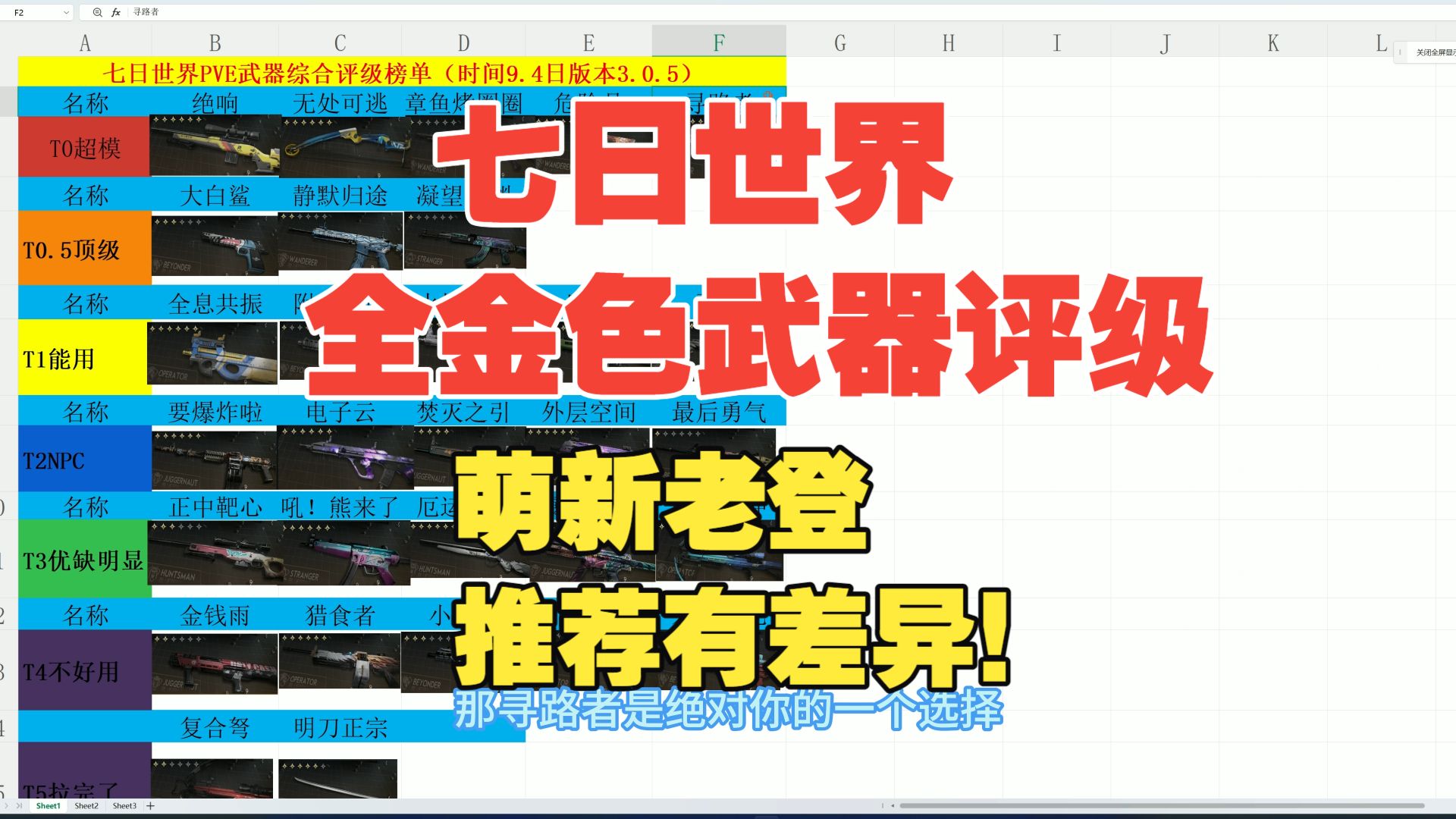Screen dimensions: 1456x819
Task: Click the 电子云 weapon name cell
Action: (340, 412)
